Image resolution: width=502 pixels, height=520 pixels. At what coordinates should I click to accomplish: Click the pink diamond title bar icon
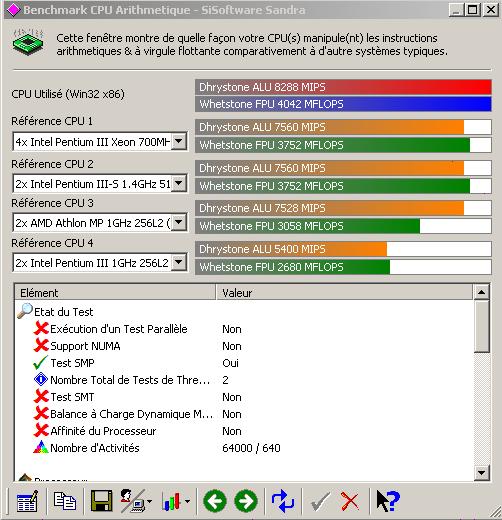pyautogui.click(x=13, y=10)
